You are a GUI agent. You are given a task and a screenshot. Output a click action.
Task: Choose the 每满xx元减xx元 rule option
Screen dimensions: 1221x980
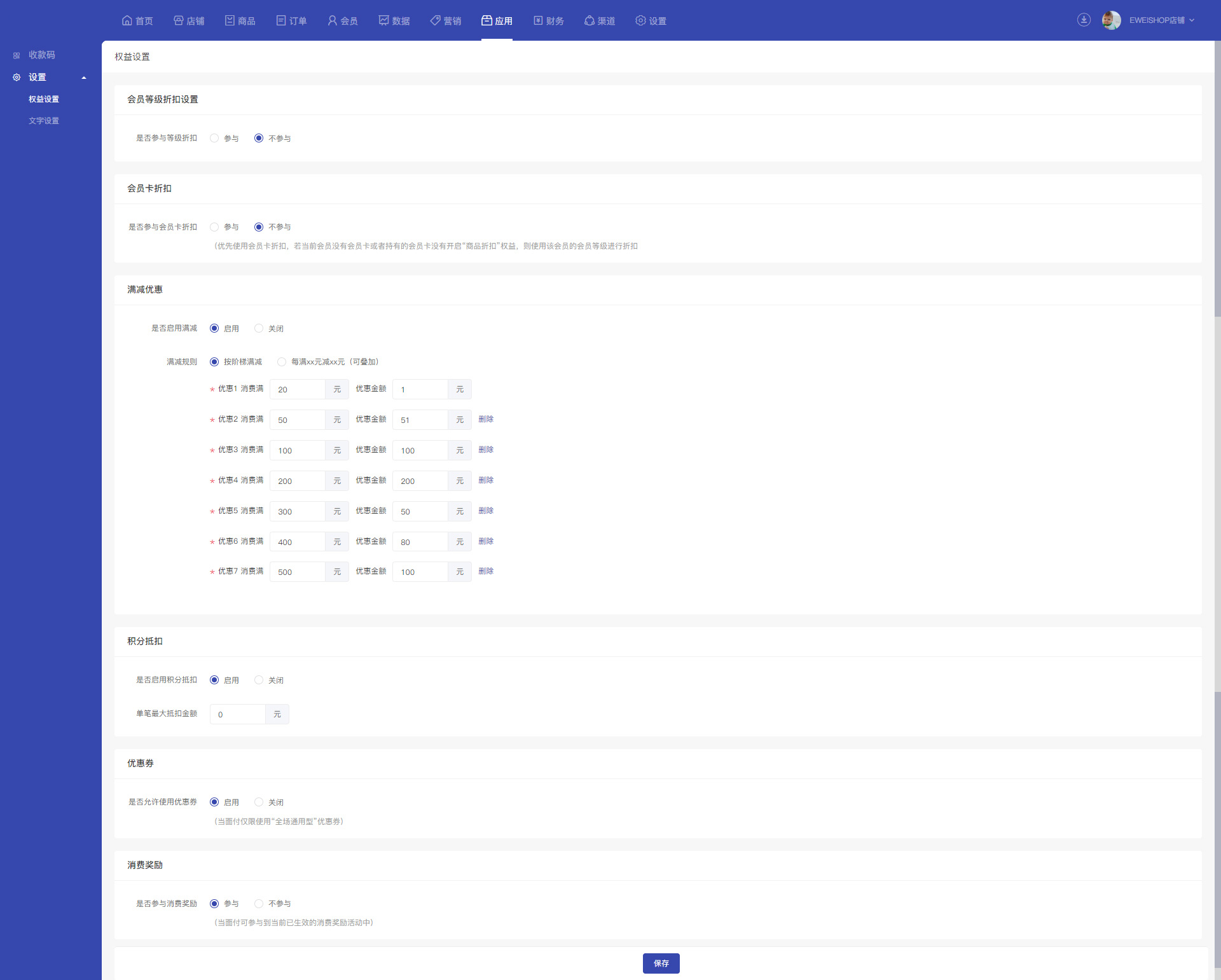282,362
